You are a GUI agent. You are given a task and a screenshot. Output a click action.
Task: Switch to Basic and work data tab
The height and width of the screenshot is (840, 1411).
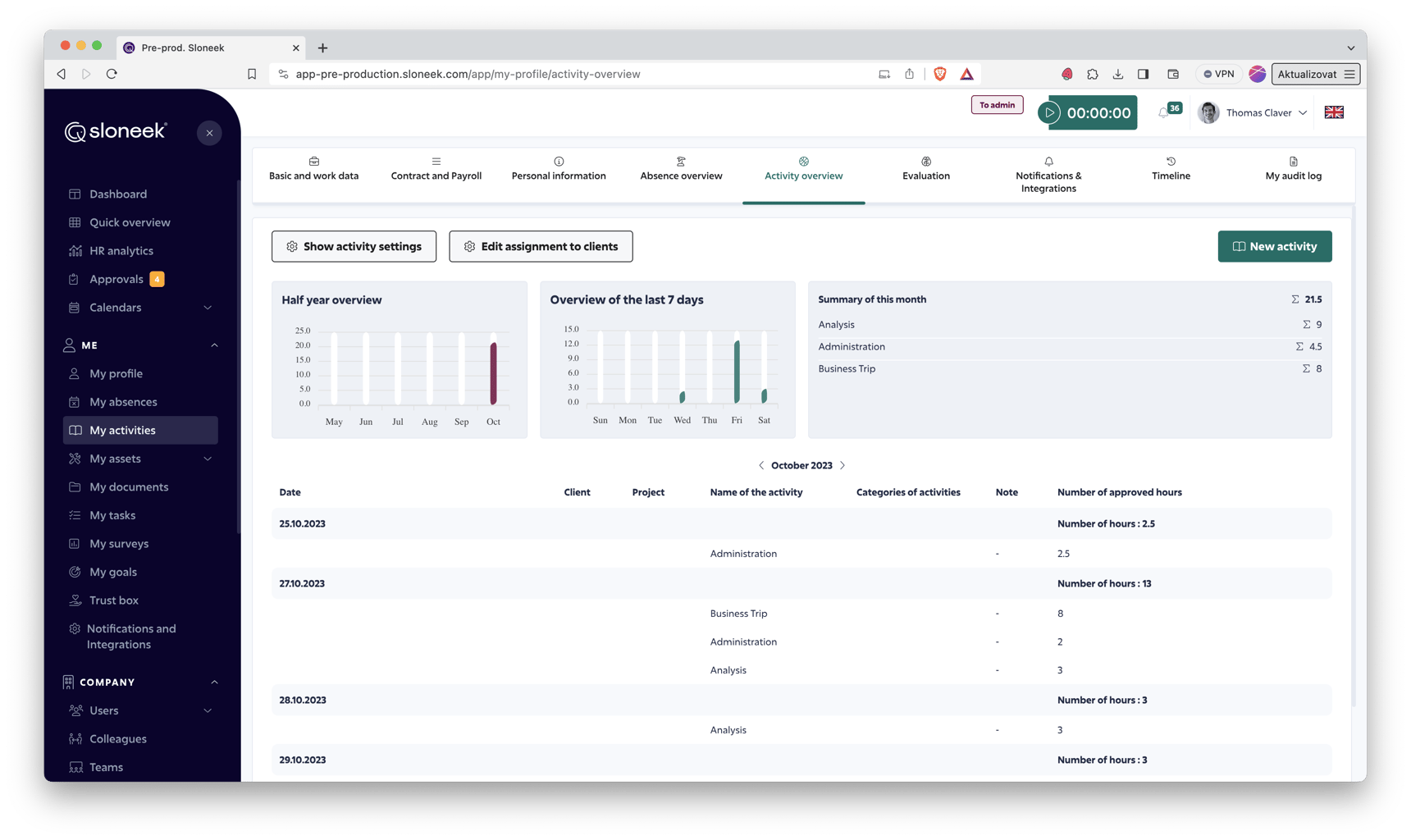(313, 169)
